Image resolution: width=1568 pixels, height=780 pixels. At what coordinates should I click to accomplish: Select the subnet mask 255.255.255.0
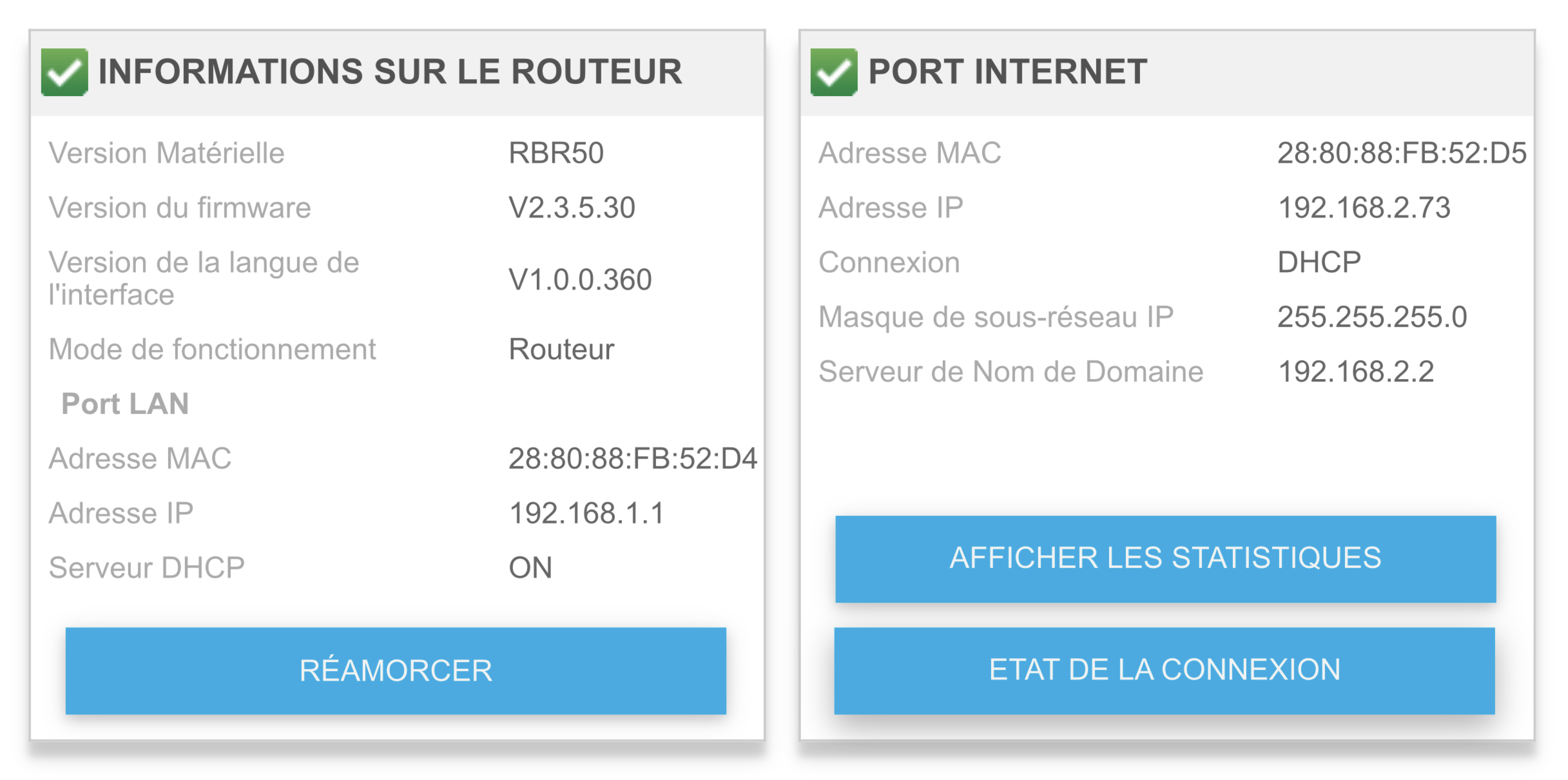click(x=1372, y=317)
